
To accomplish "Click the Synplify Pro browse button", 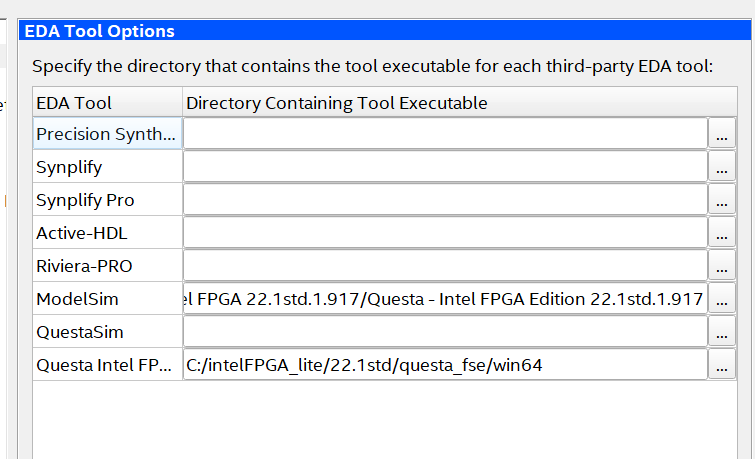I will point(721,200).
